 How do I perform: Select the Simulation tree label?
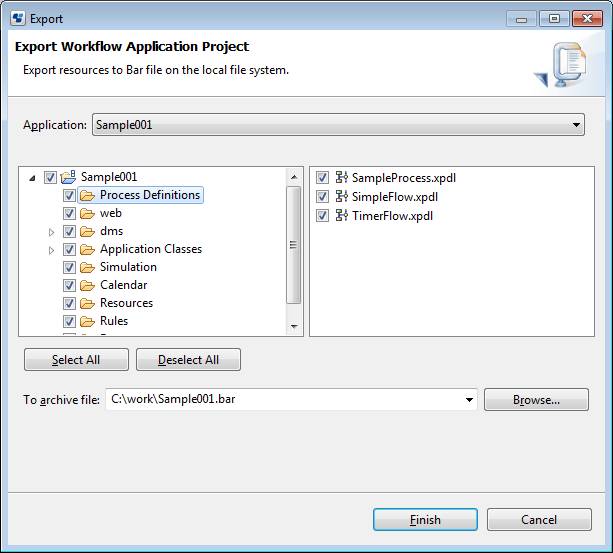(x=128, y=267)
